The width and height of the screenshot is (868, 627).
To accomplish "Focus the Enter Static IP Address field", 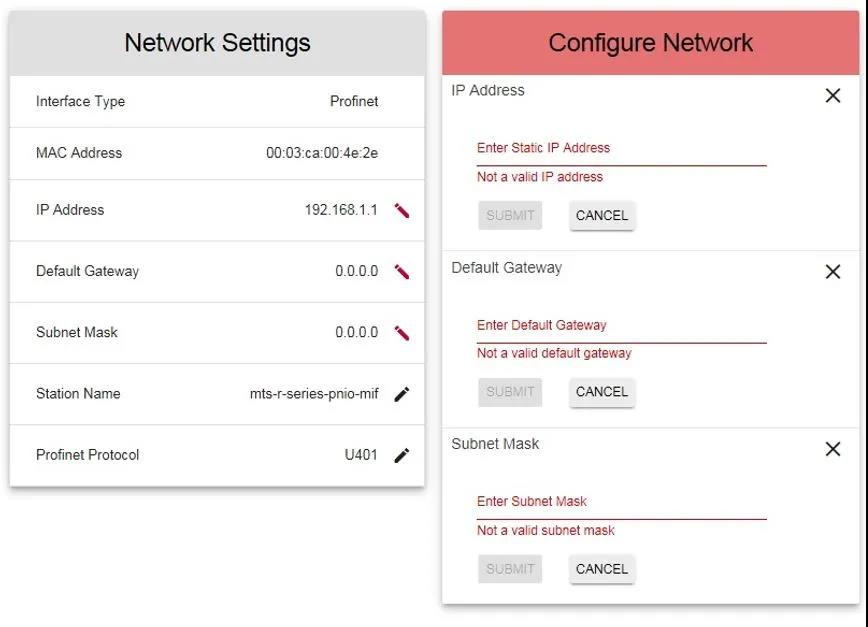I will [621, 149].
